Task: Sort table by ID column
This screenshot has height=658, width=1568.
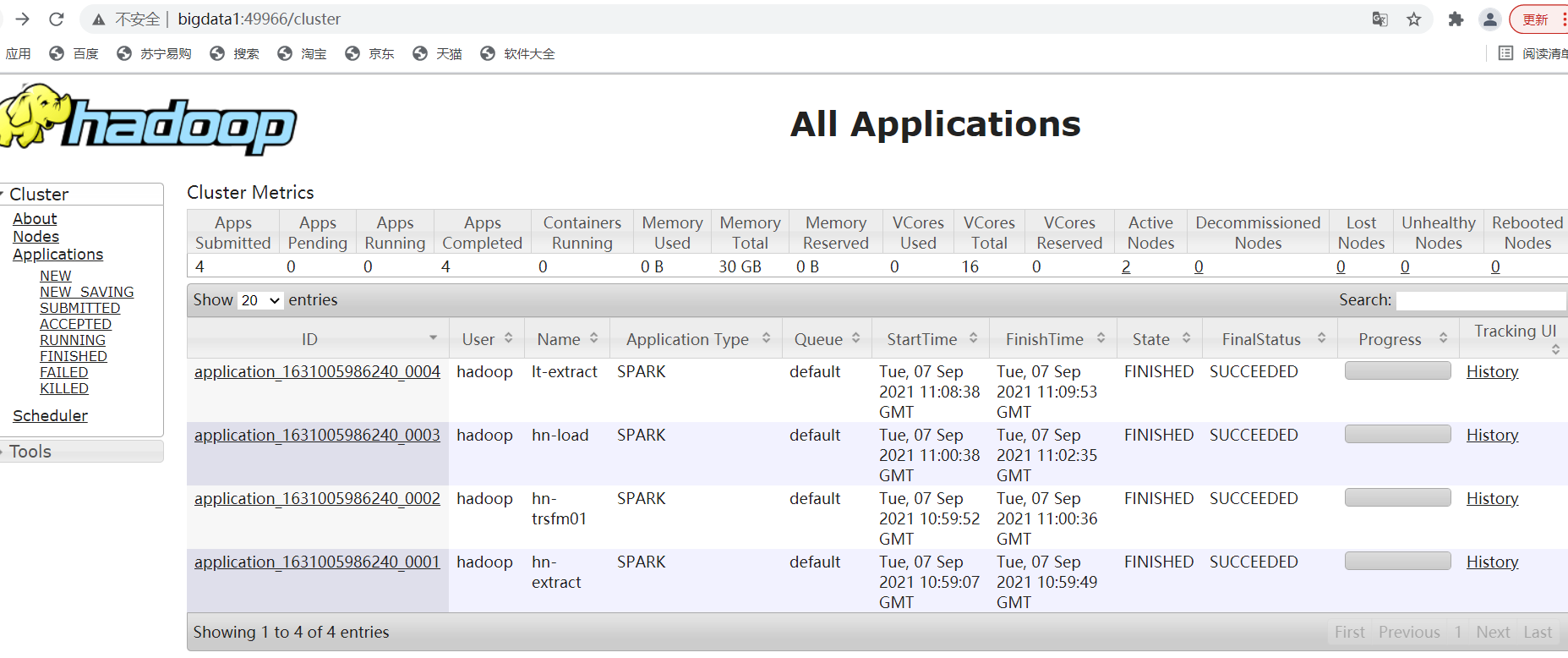Action: coord(318,339)
